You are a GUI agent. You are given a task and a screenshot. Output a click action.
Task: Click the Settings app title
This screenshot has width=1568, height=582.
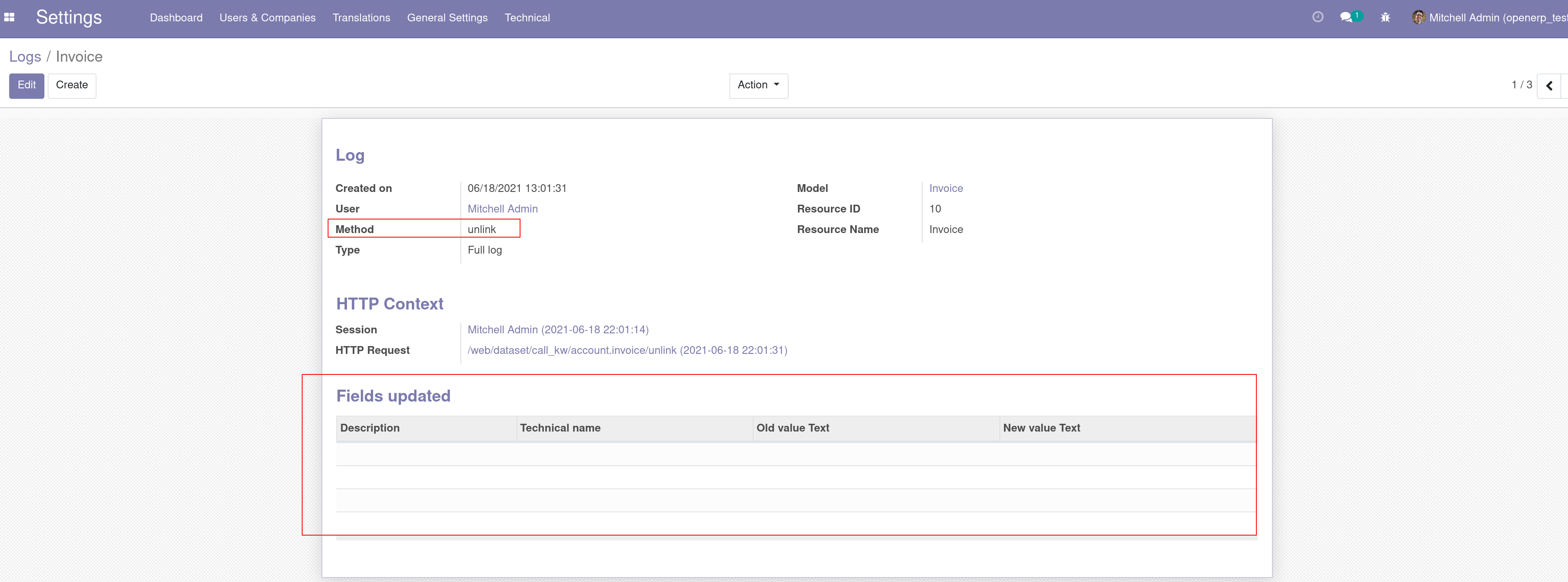pos(68,17)
